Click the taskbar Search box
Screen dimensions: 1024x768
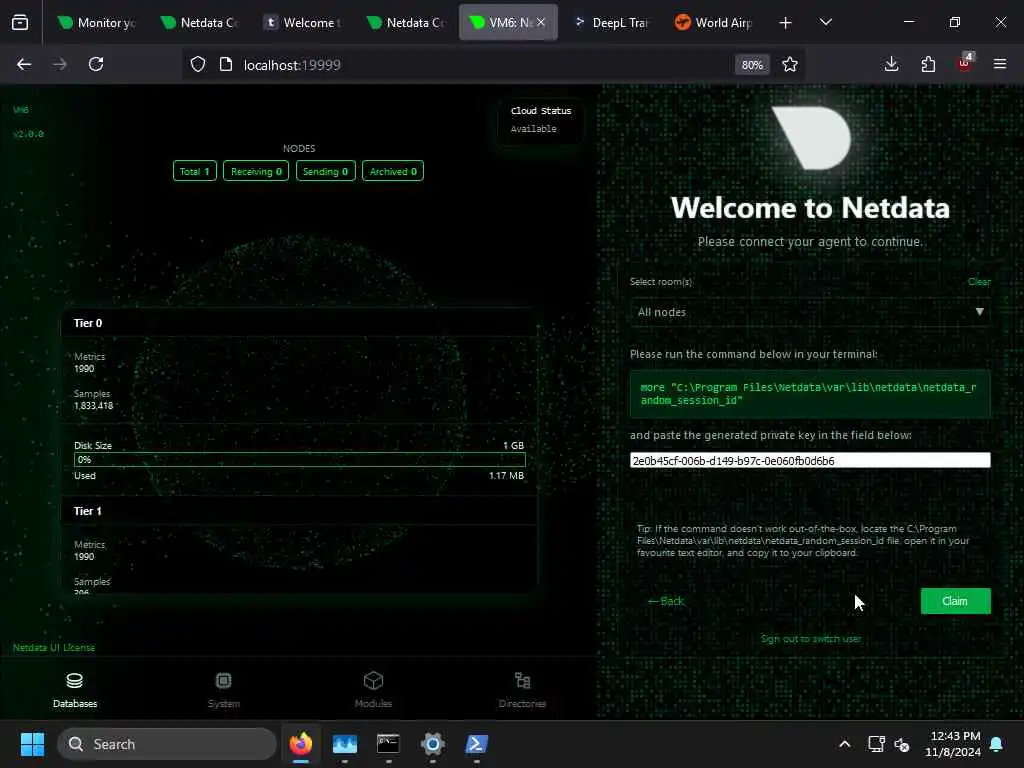(167, 744)
